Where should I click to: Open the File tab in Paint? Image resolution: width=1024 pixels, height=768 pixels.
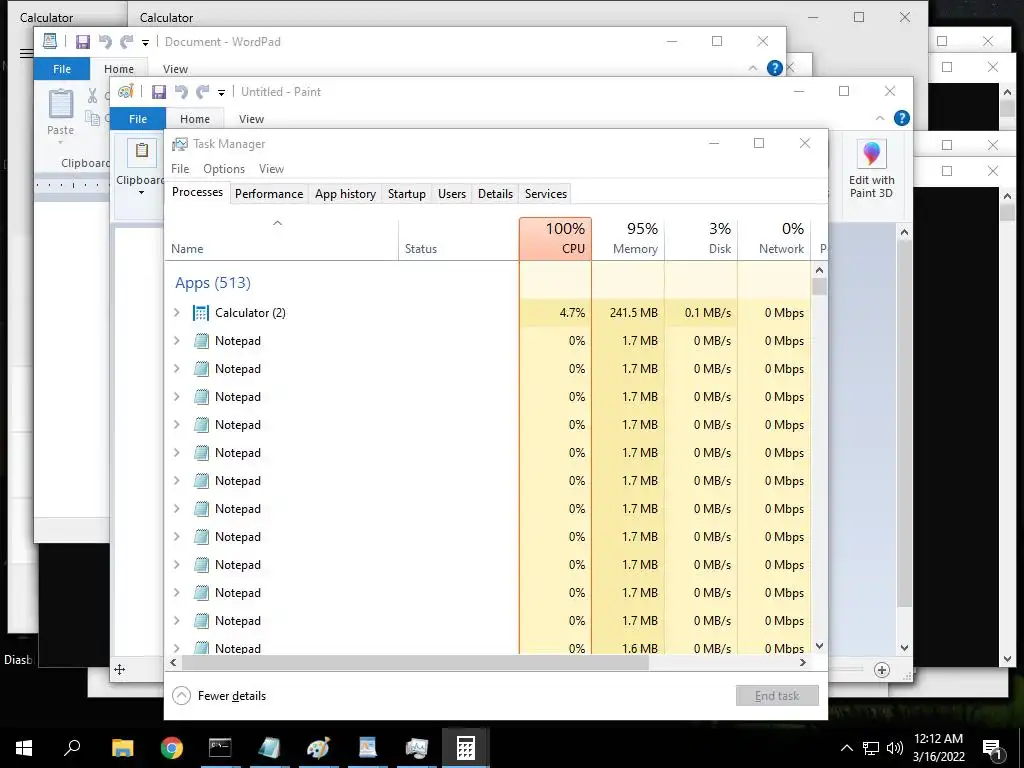pos(138,119)
